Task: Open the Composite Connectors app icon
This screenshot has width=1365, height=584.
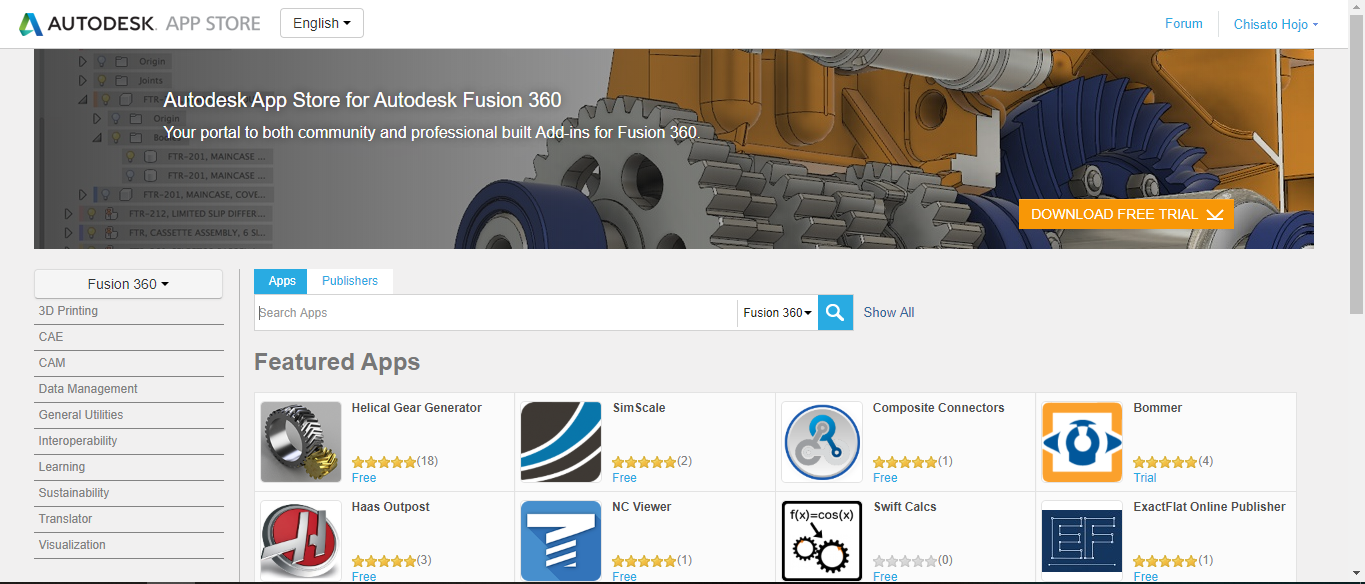Action: click(x=822, y=442)
